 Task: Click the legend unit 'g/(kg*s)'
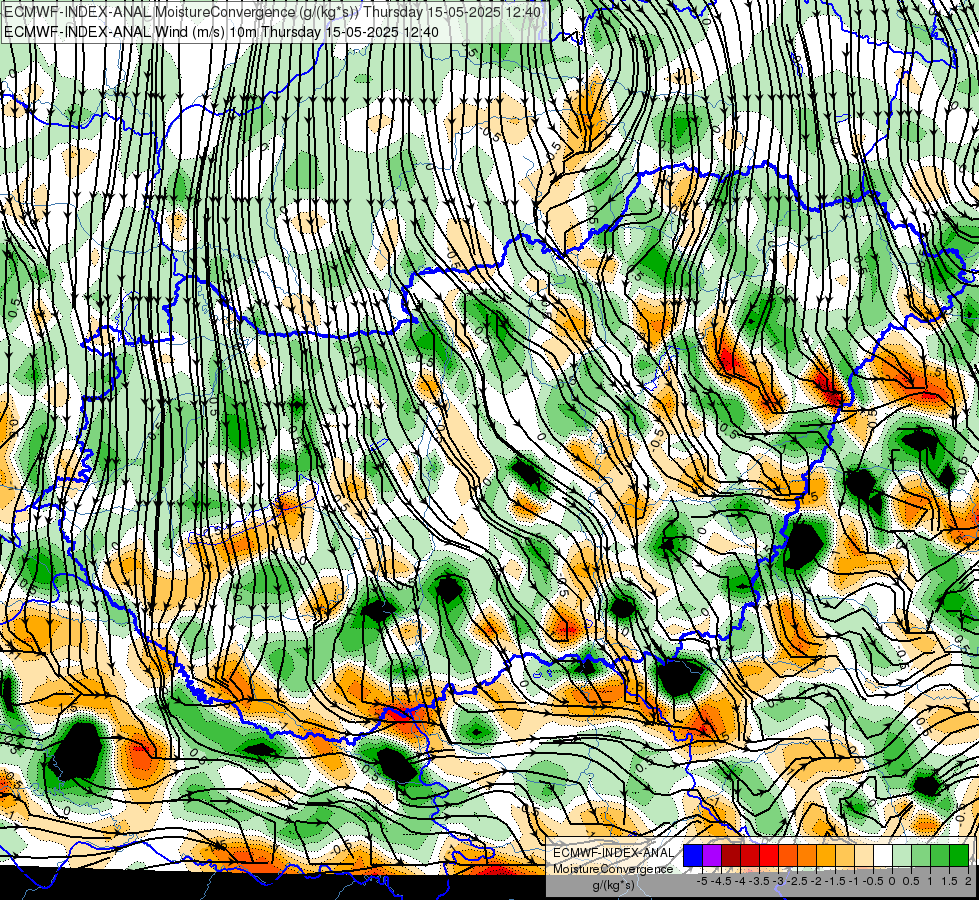click(x=614, y=885)
